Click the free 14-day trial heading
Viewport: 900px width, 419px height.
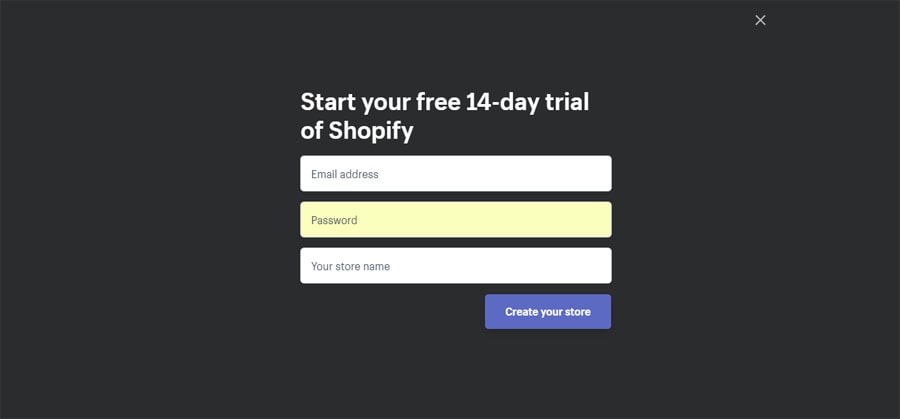[445, 102]
